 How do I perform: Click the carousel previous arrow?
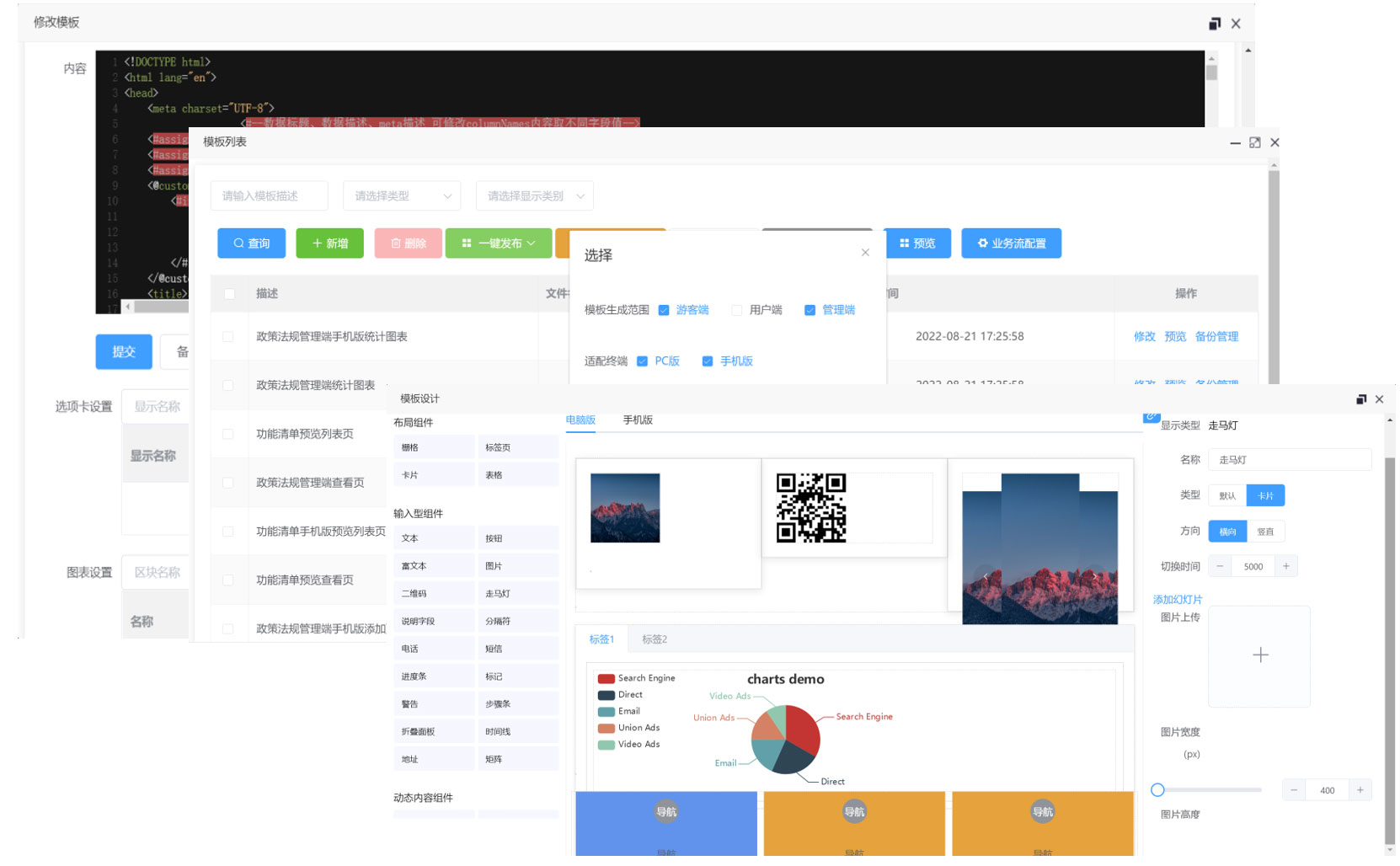click(986, 577)
